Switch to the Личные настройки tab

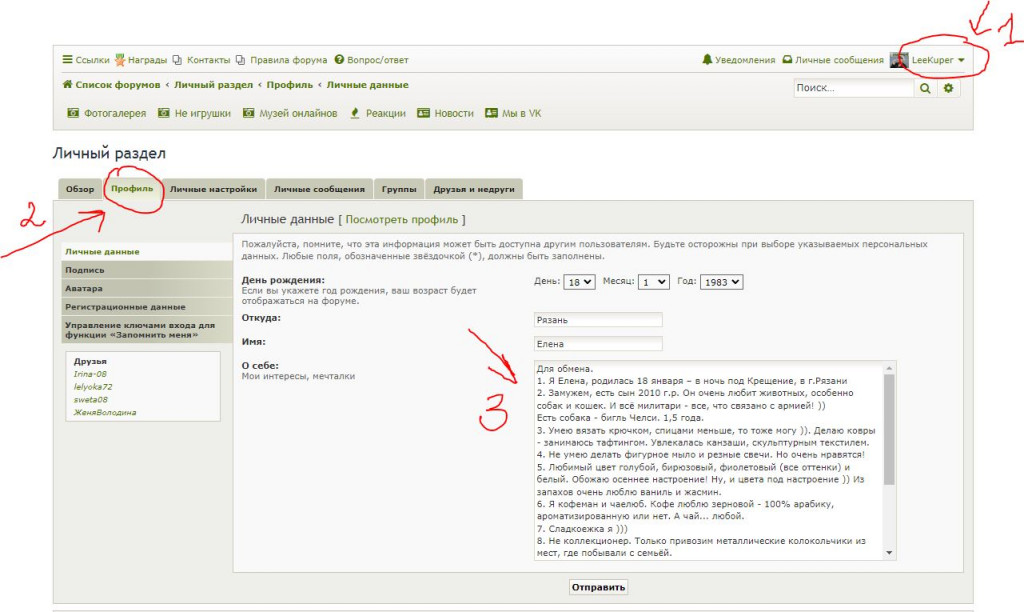pyautogui.click(x=212, y=189)
